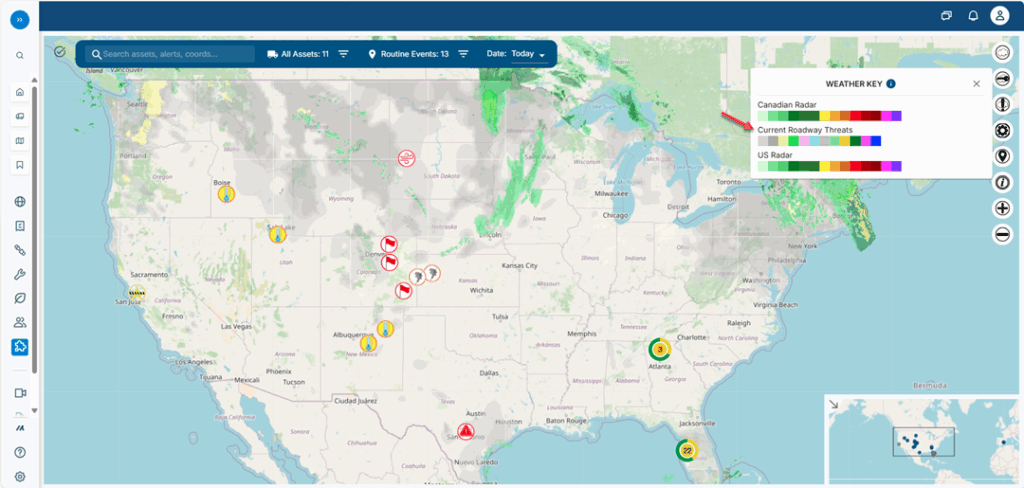Zoom in with the plus map button
The height and width of the screenshot is (488, 1024).
[x=1002, y=209]
